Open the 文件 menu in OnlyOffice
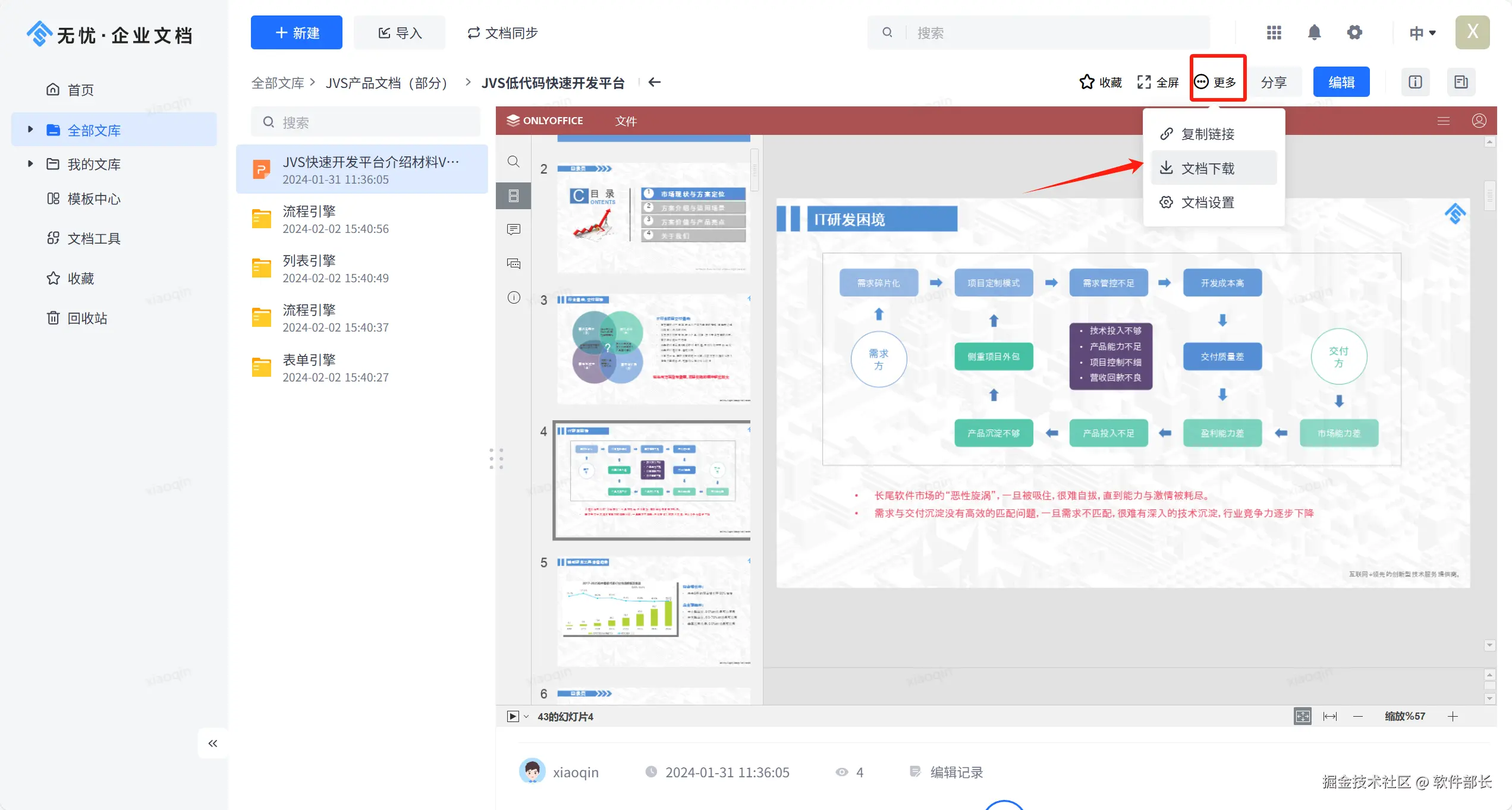The image size is (1512, 810). [x=625, y=121]
